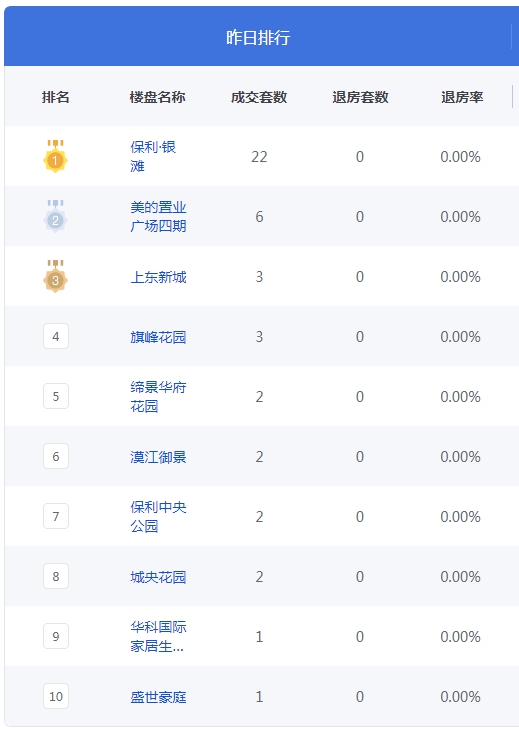519x729 pixels.
Task: Open the 盛世豪庭 property link
Action: (158, 697)
